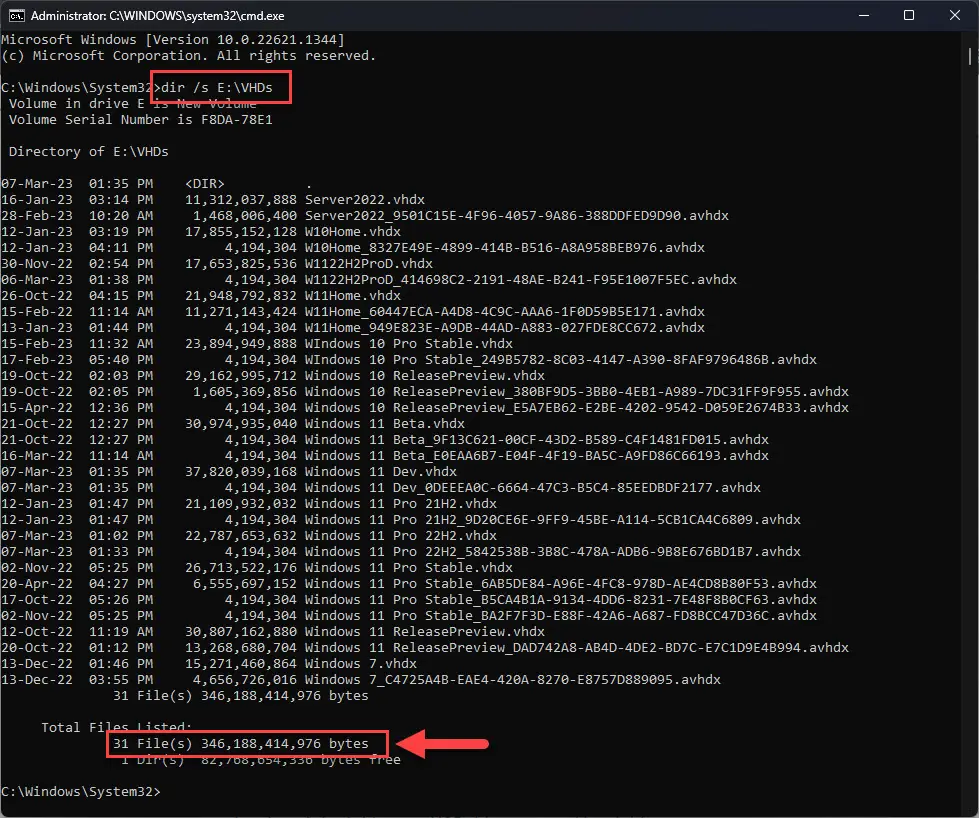Click 'Windows 11 Pro Stable.vhdx' entry
The height and width of the screenshot is (818, 979).
point(408,568)
